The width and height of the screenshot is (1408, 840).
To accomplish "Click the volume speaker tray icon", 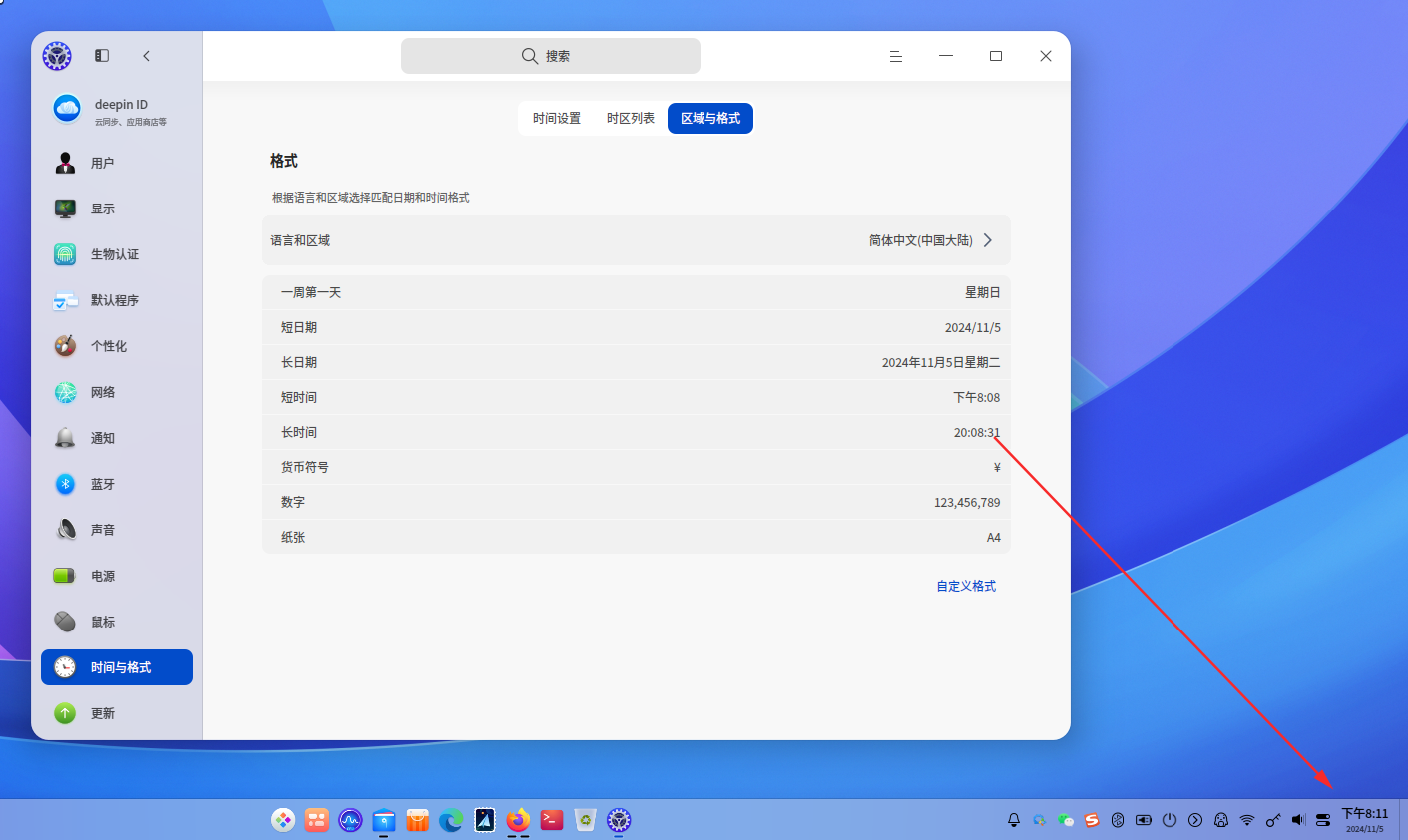I will click(1298, 820).
